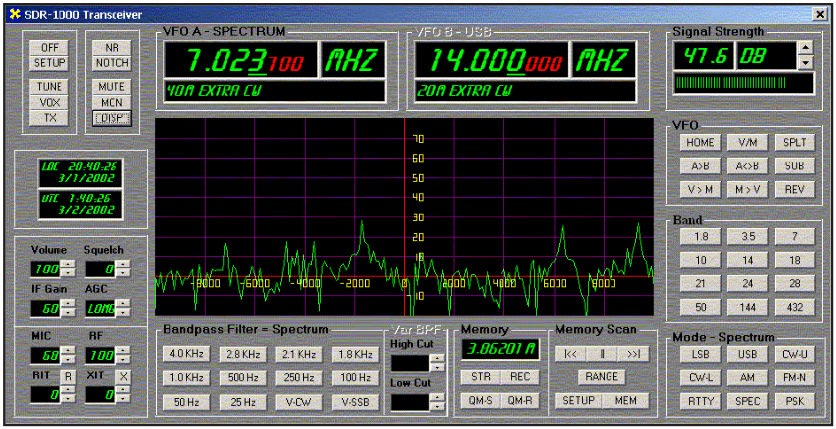Toggle XIT with the X button
The image size is (836, 429).
point(124,376)
